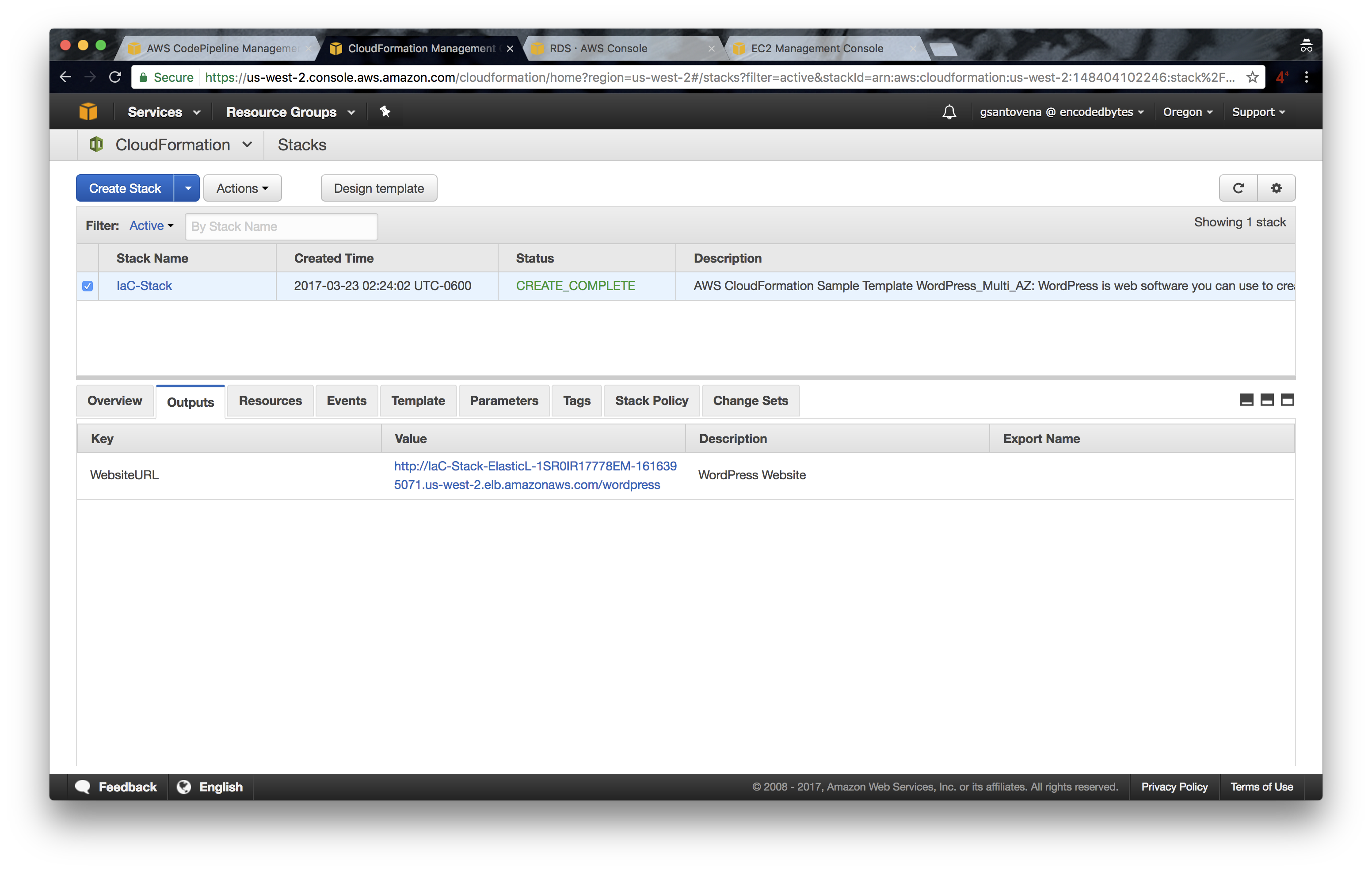
Task: Uncheck the IaC-Stack row checkbox
Action: tap(87, 286)
